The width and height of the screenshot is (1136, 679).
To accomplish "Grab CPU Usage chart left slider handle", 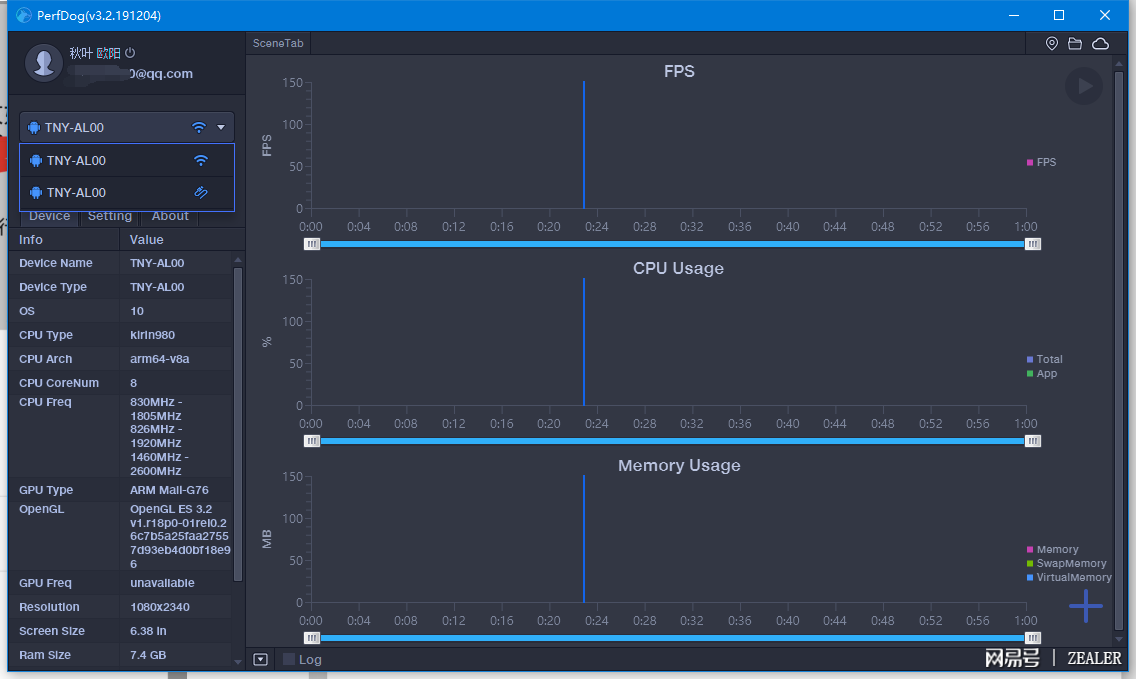I will [312, 441].
